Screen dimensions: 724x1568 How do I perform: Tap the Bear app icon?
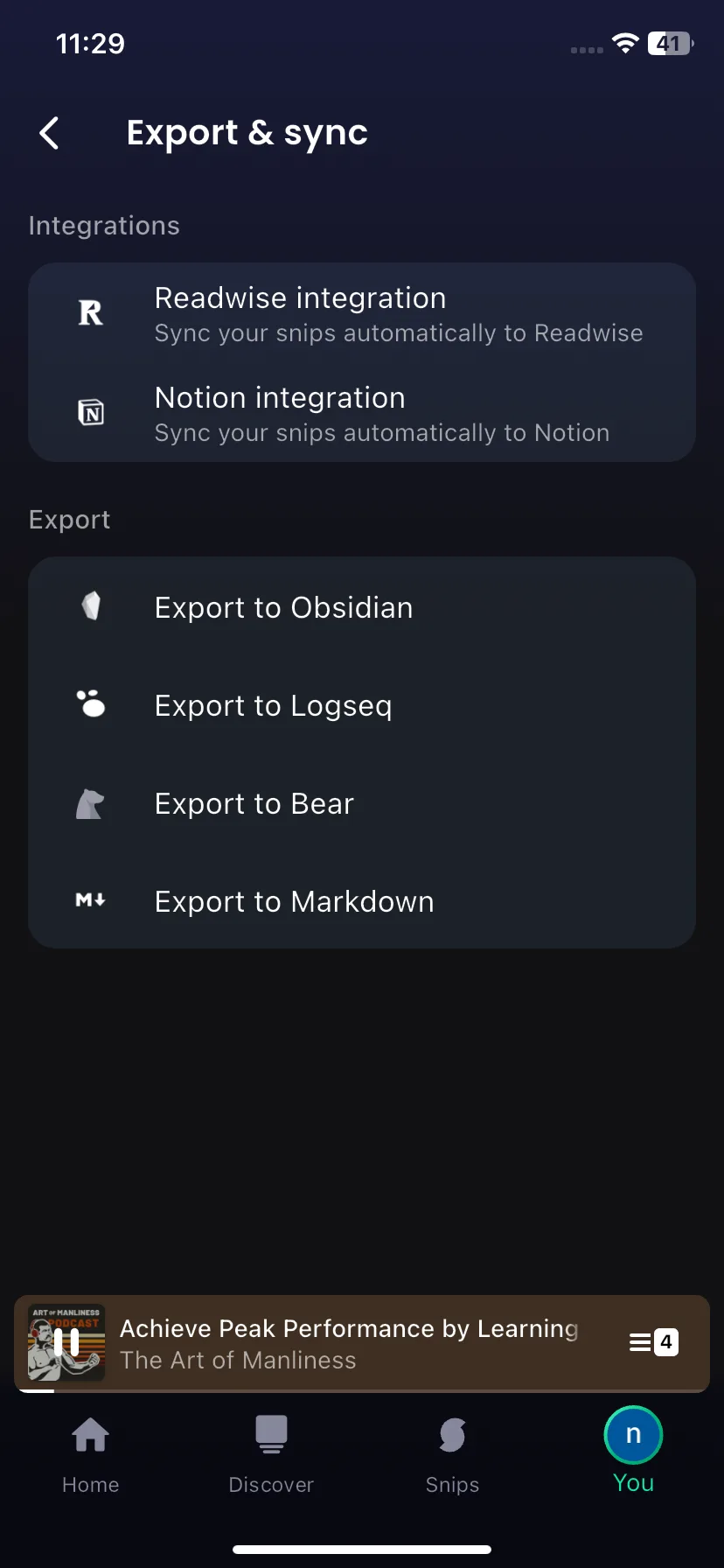point(90,803)
